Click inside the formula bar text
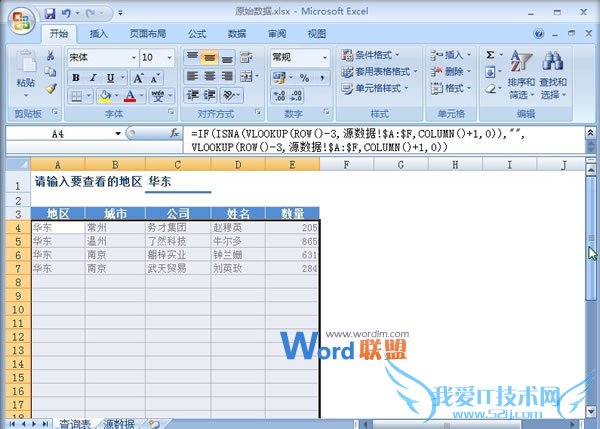600x429 pixels. point(384,140)
